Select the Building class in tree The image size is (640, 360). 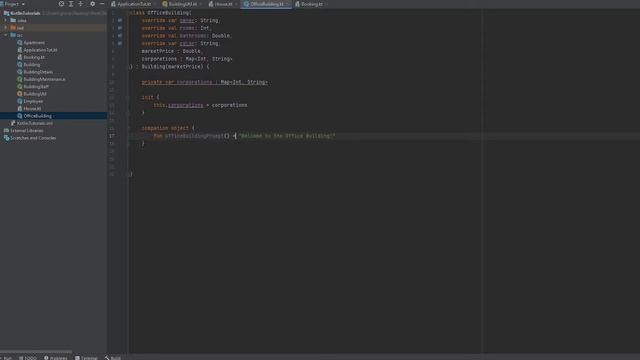point(32,64)
